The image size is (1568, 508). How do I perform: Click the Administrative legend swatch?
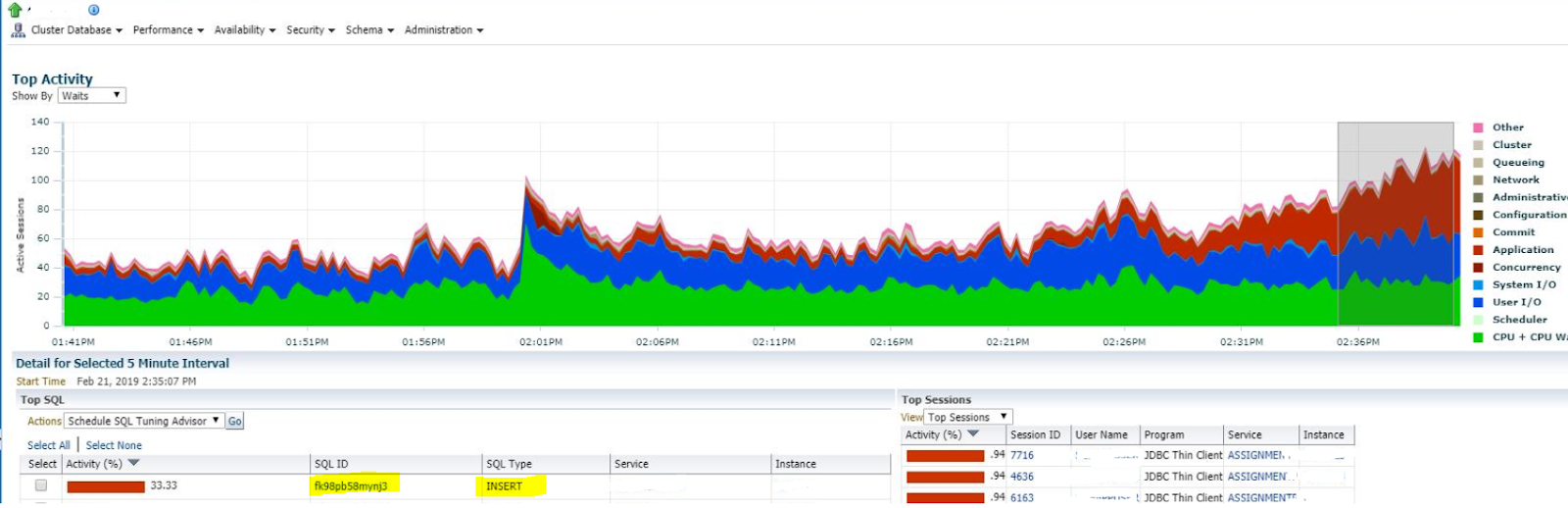1478,197
